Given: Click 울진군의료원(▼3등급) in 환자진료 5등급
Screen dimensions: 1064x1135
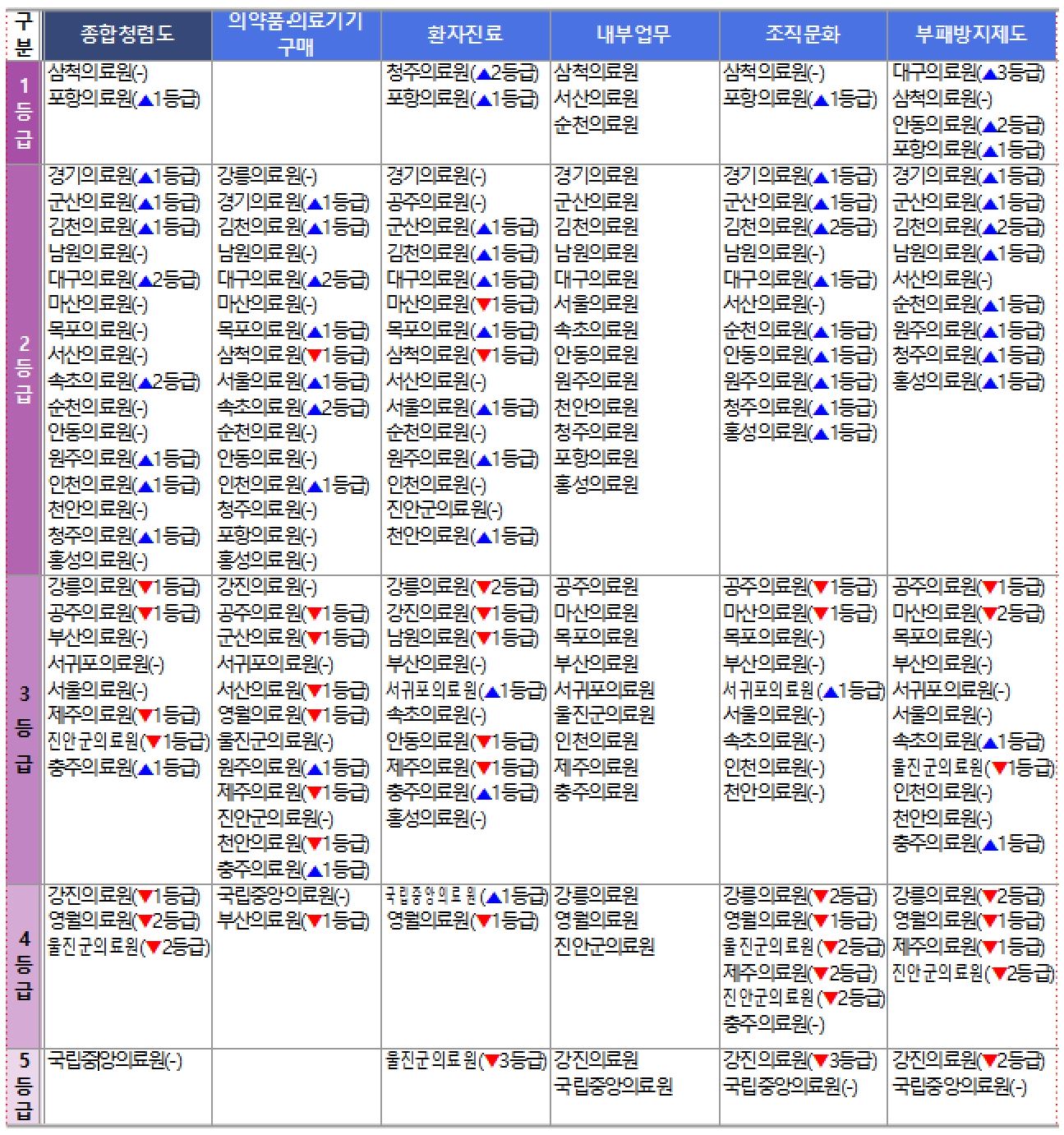Looking at the screenshot, I should coord(467,1061).
